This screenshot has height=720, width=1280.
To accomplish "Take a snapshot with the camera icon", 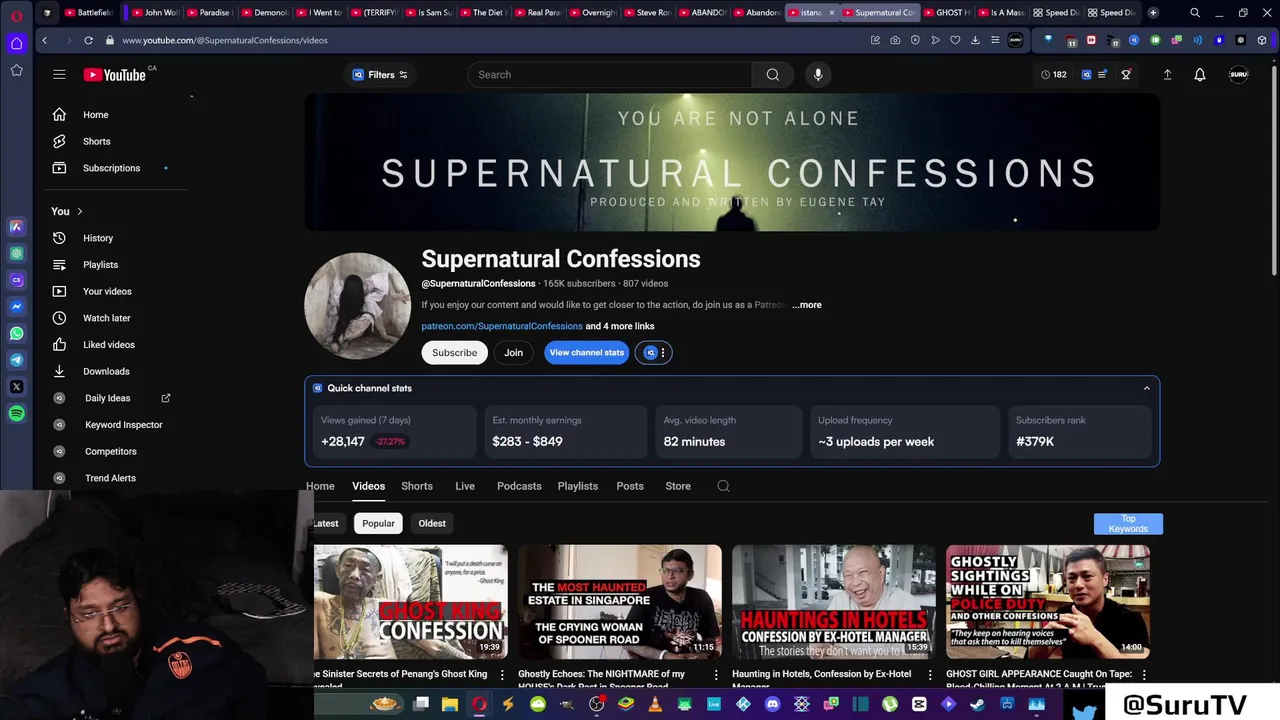I will [x=895, y=40].
